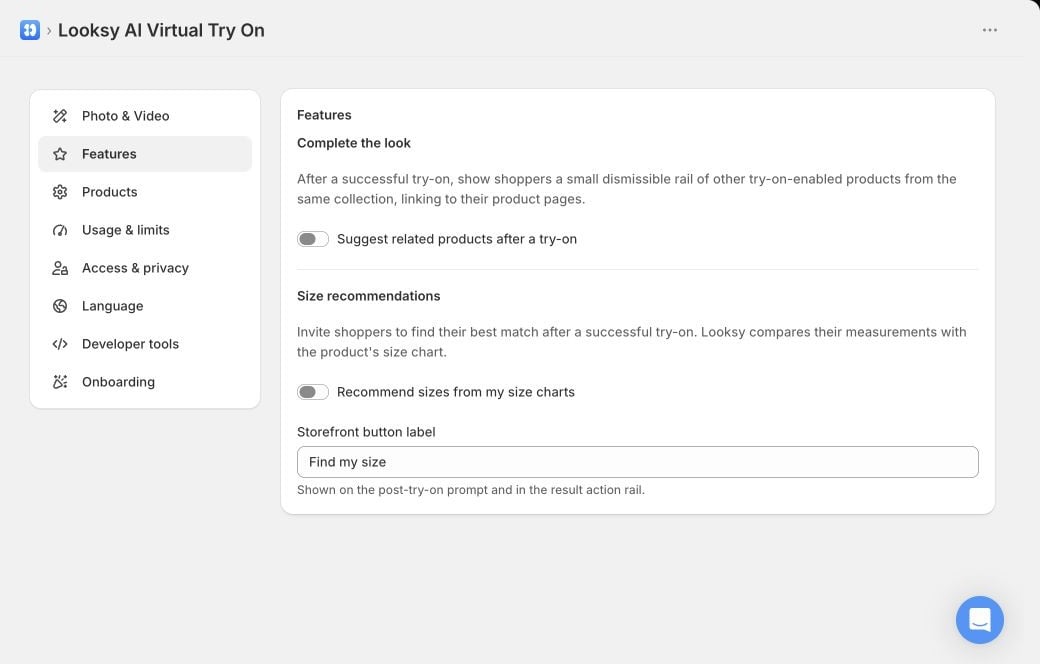
Task: Click the Size recommendations heading
Action: [369, 296]
